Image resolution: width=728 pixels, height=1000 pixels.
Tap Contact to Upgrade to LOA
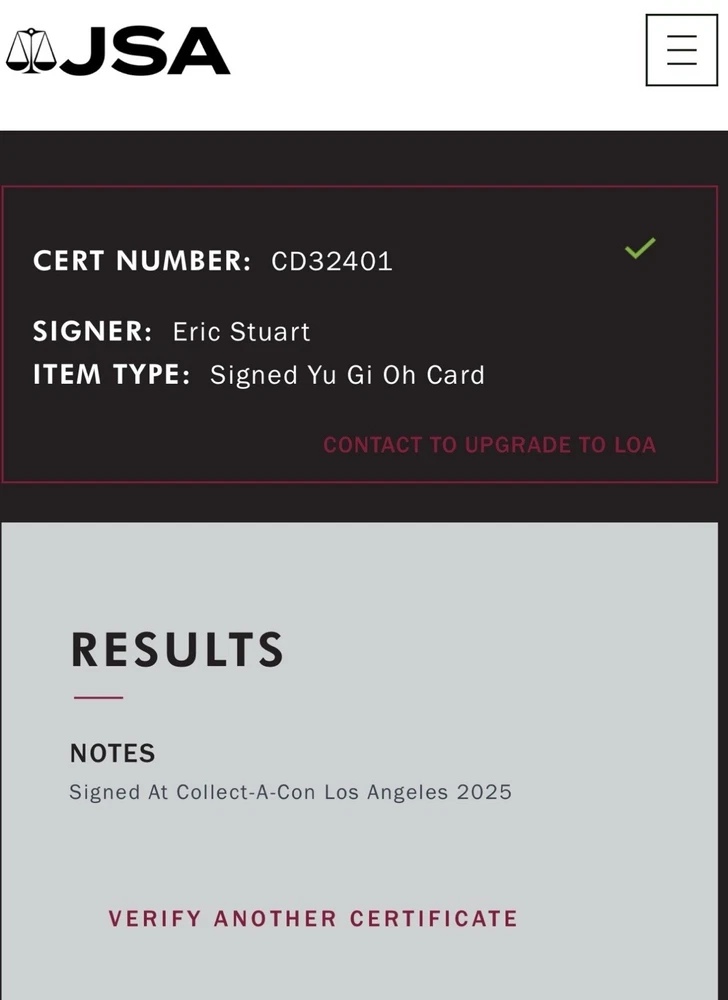coord(489,445)
